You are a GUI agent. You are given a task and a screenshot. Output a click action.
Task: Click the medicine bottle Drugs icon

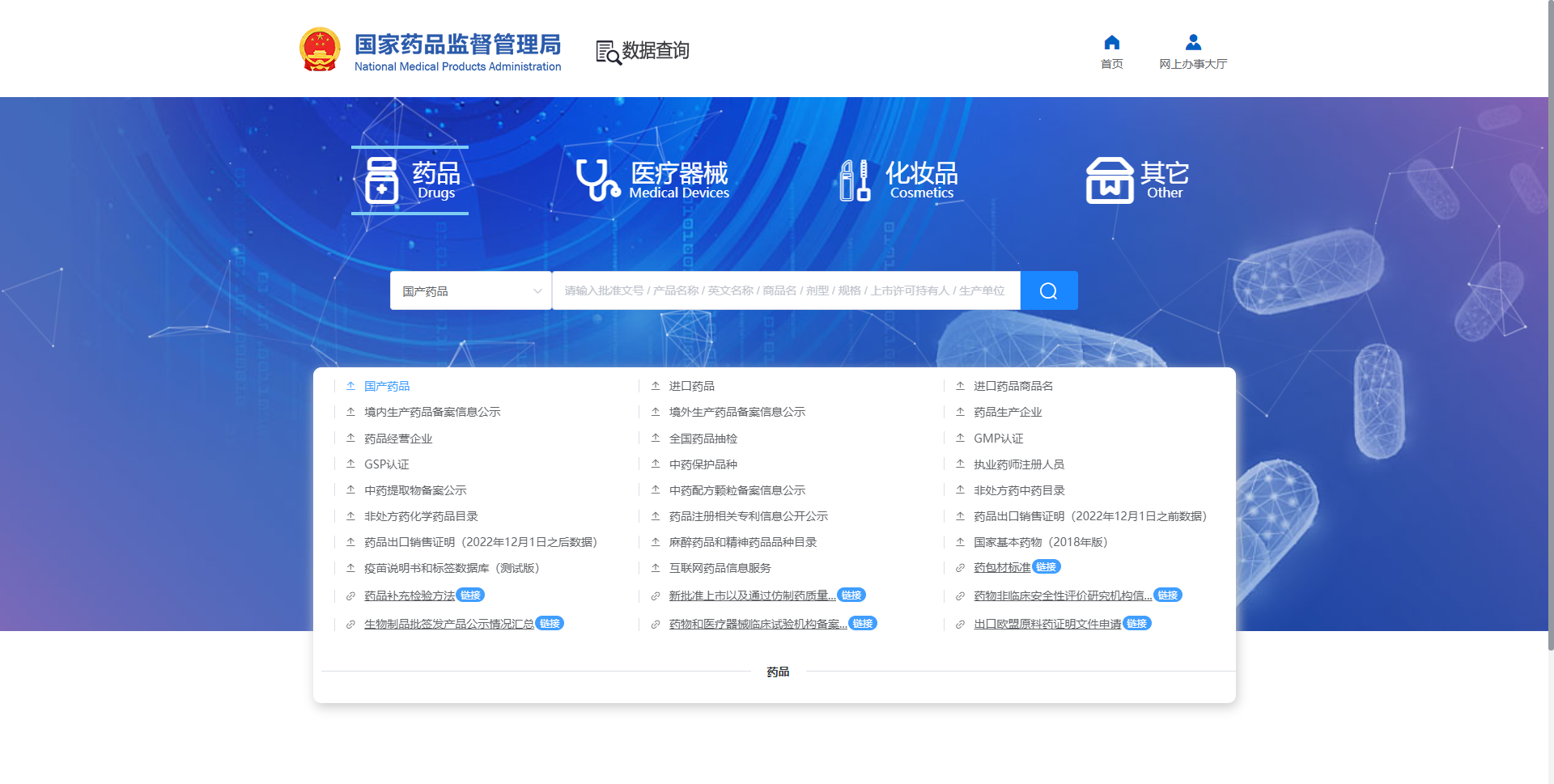pos(381,180)
